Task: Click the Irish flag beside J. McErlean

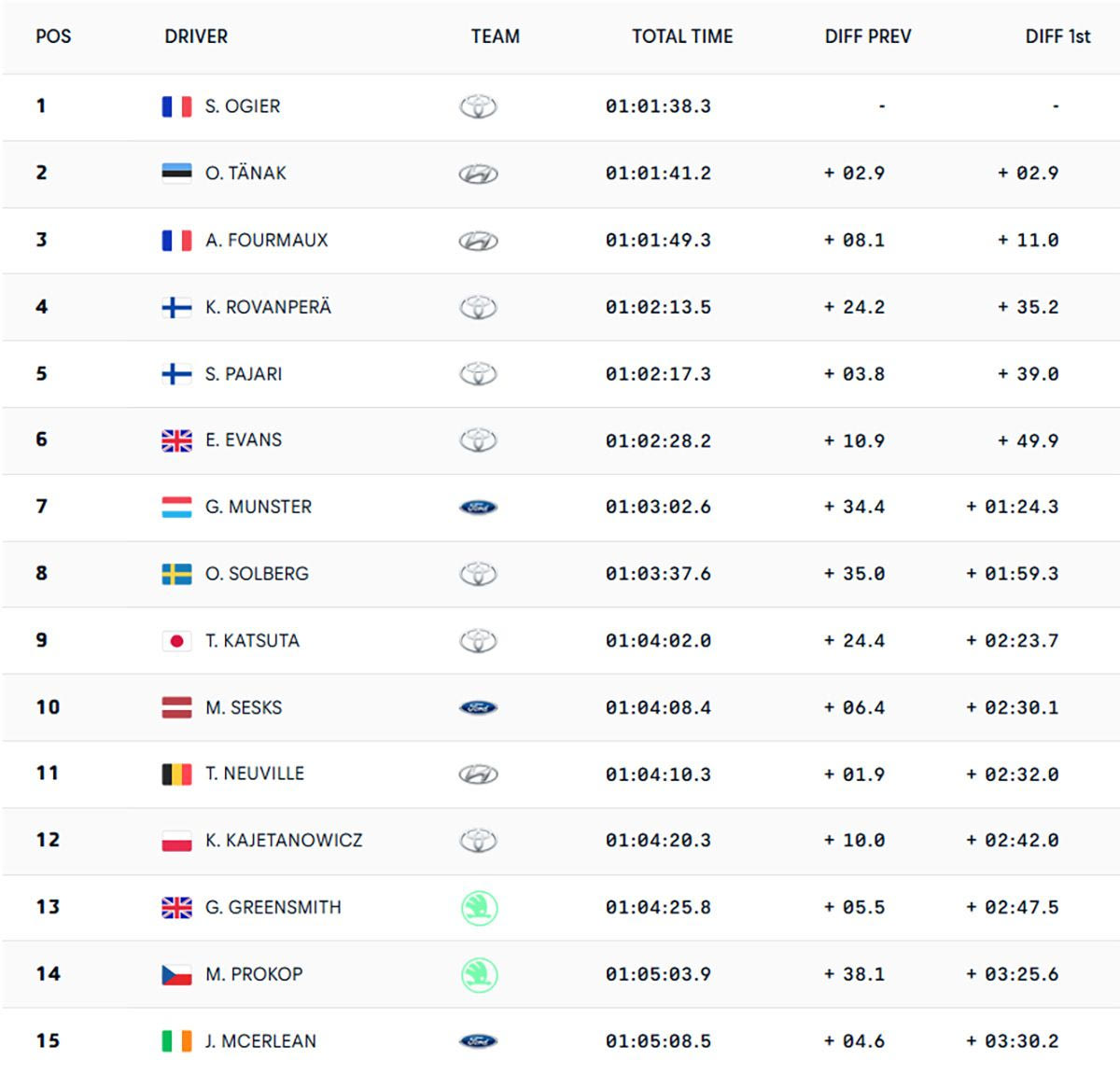Action: tap(176, 1041)
